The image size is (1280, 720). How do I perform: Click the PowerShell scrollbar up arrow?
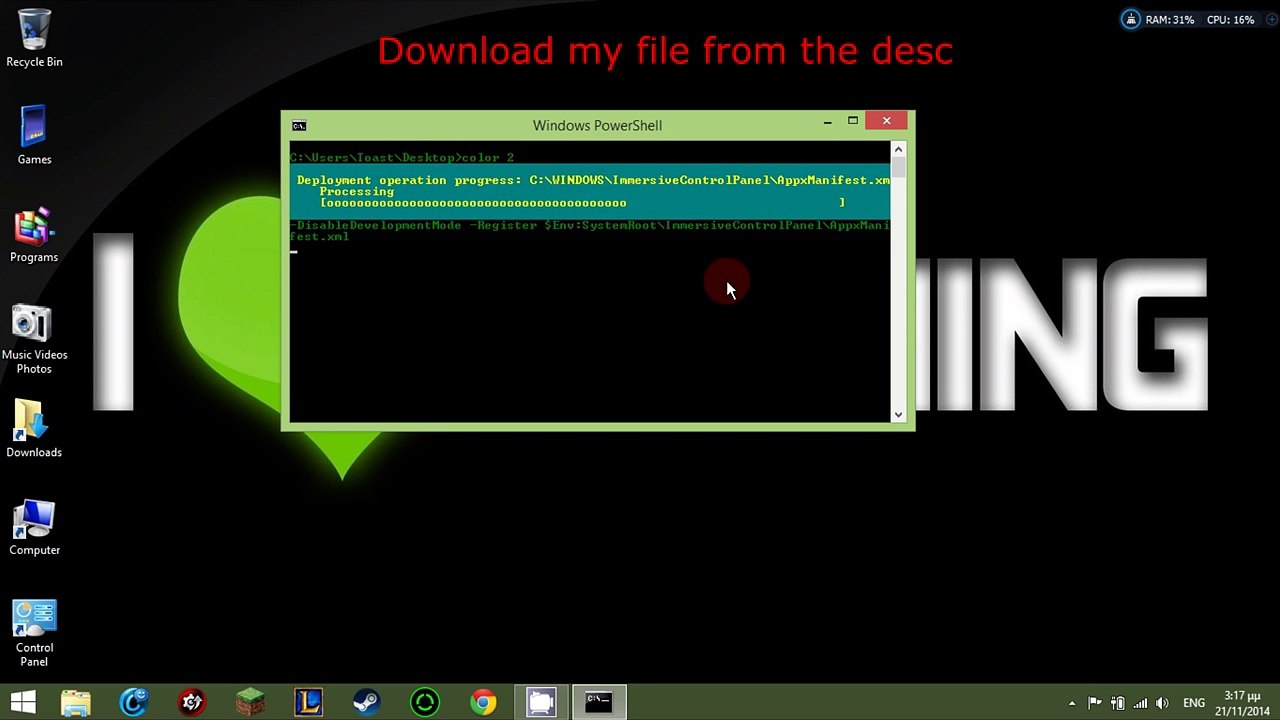point(898,148)
